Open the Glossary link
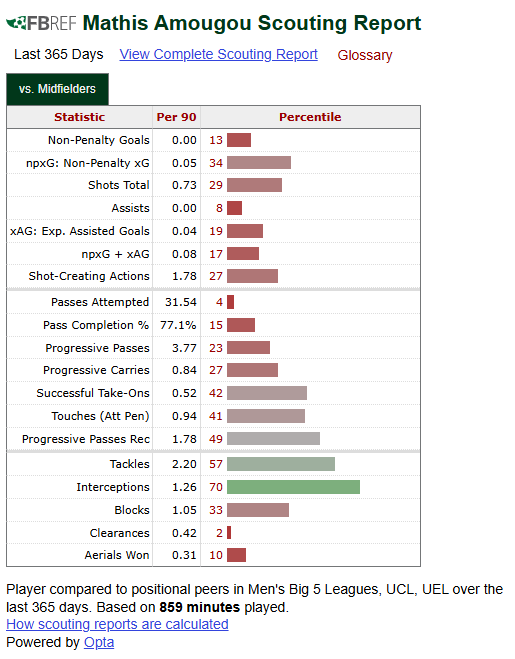This screenshot has width=515, height=659. (364, 55)
